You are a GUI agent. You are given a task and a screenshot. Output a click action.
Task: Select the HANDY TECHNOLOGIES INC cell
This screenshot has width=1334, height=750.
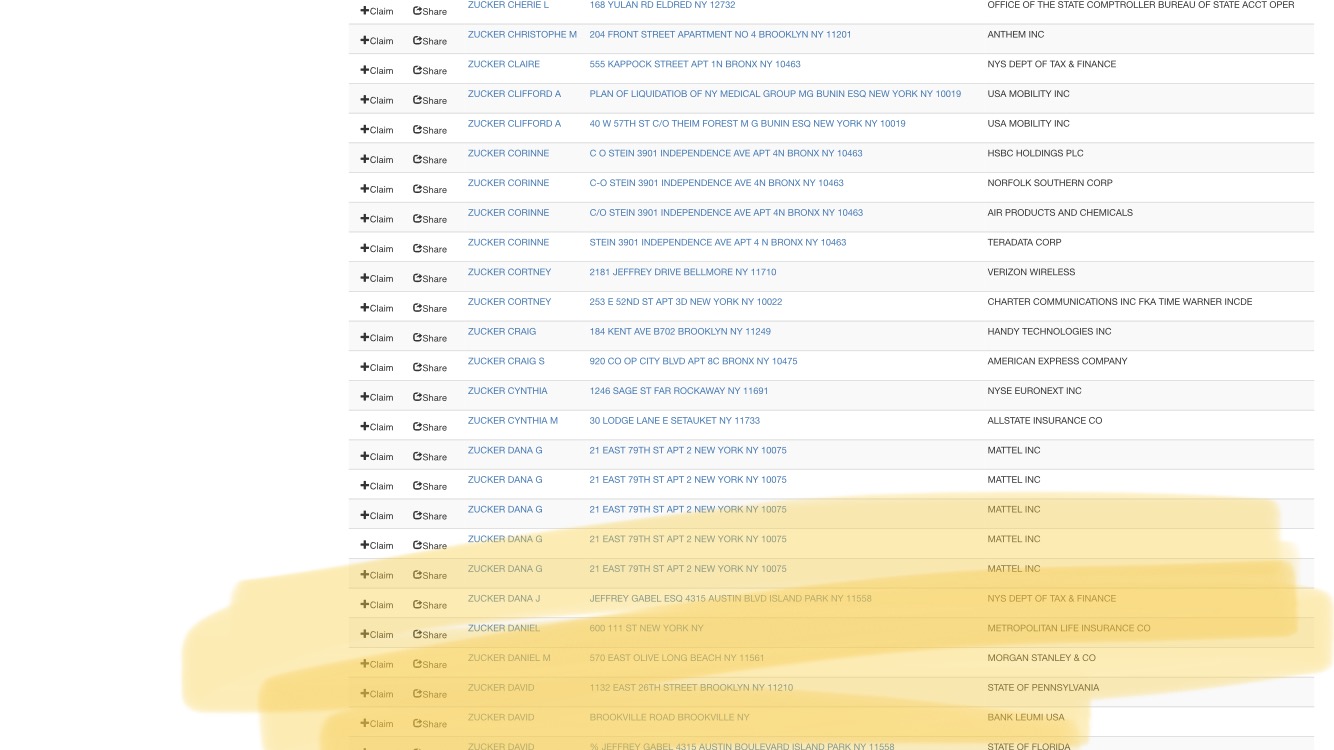click(1049, 332)
